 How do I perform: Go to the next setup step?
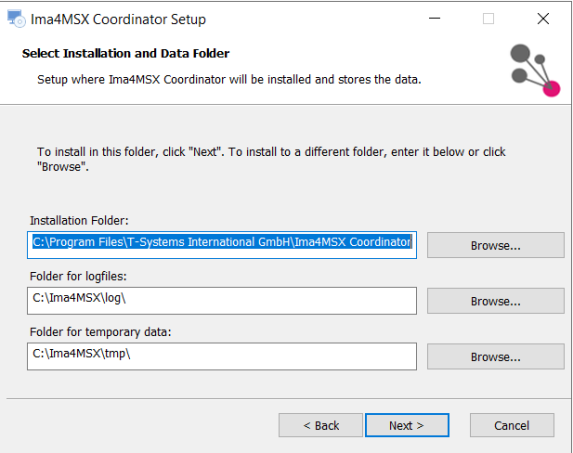tap(407, 425)
